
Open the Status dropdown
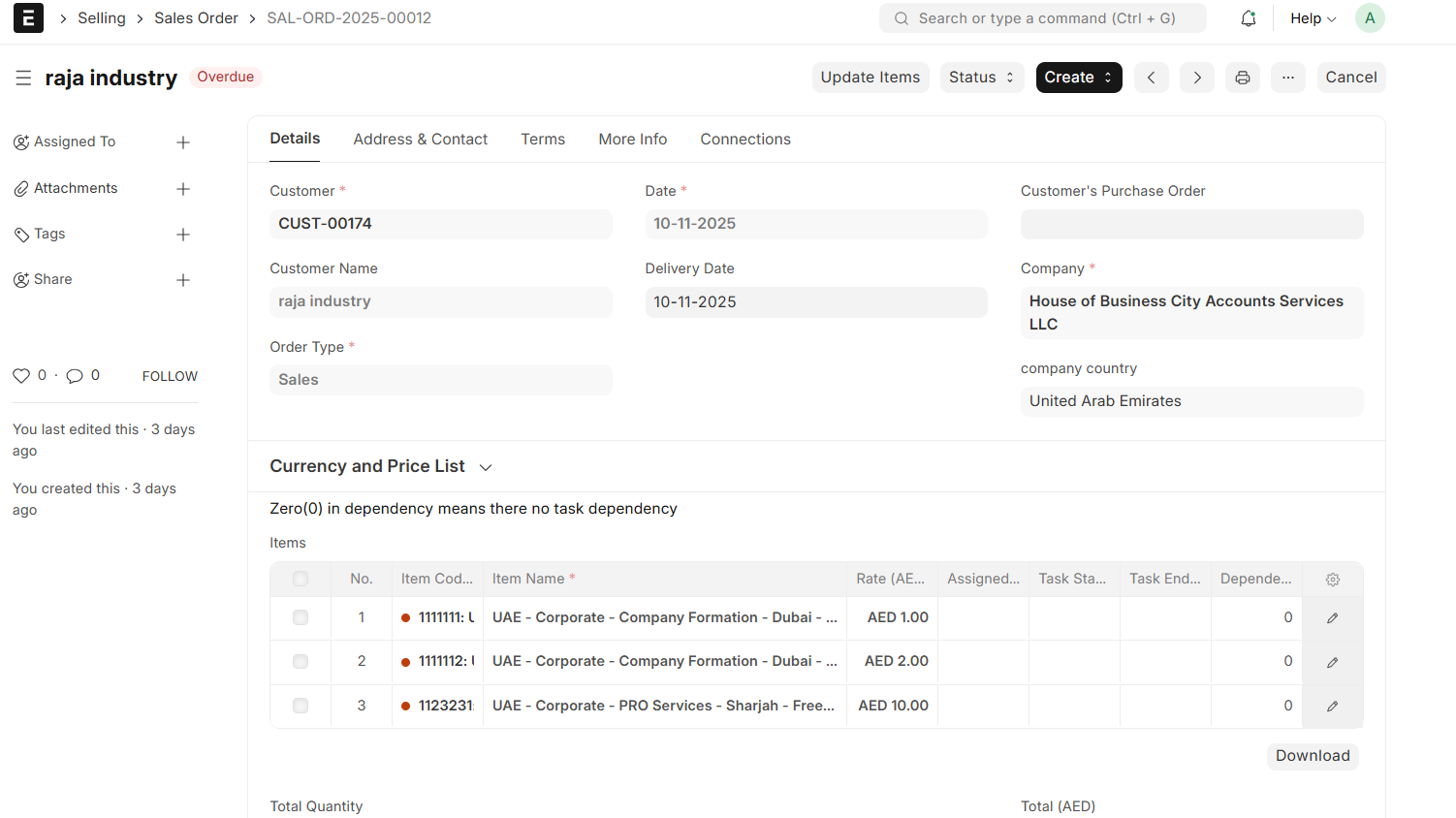pos(981,78)
